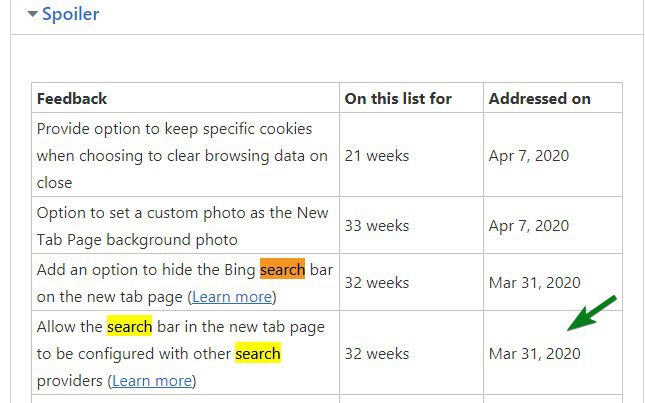Select Apr 7, 2020 in the specific cookies row
Image resolution: width=645 pixels, height=403 pixels.
pyautogui.click(x=529, y=156)
